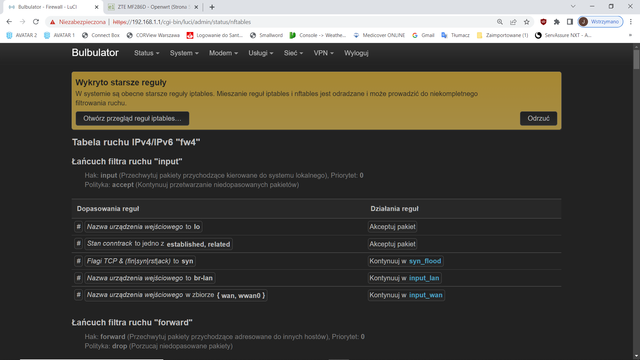640x360 pixels.
Task: Click the # marker of the br-lan rule
Action: tap(78, 278)
